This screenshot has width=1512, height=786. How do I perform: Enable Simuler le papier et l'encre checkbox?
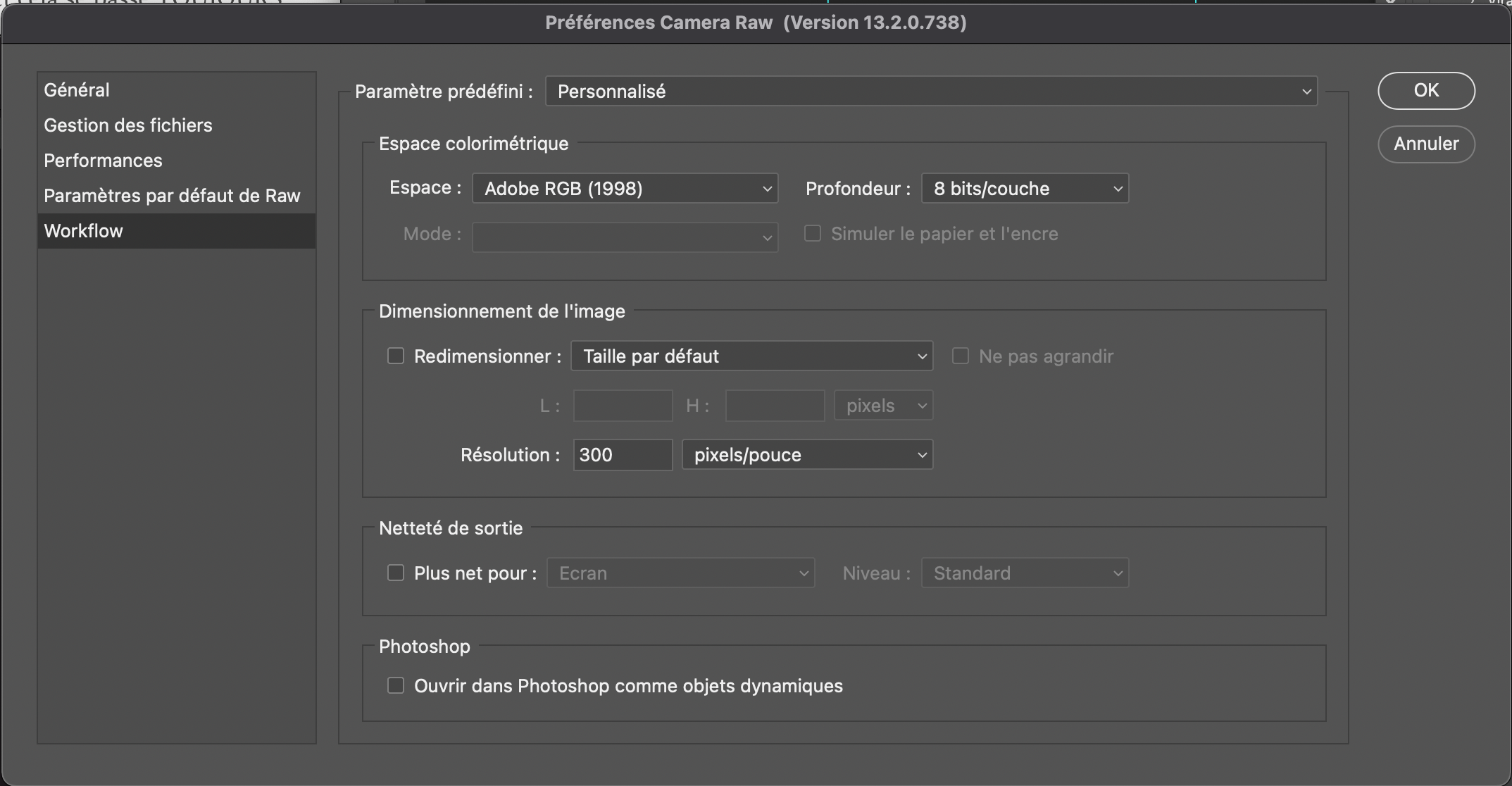[813, 233]
